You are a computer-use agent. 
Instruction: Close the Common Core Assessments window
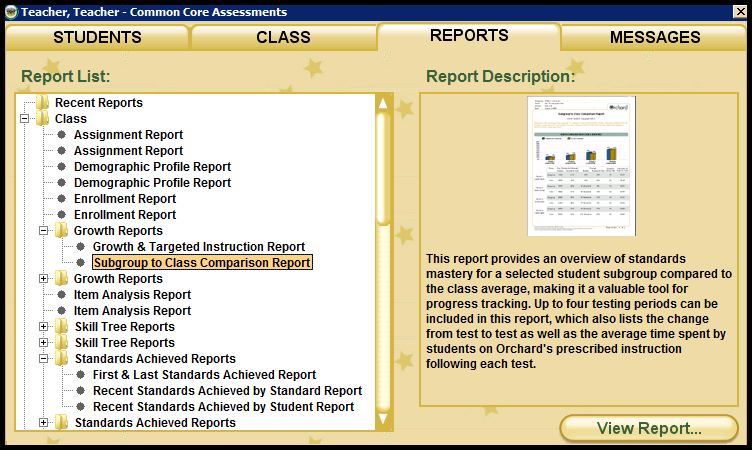[x=740, y=12]
